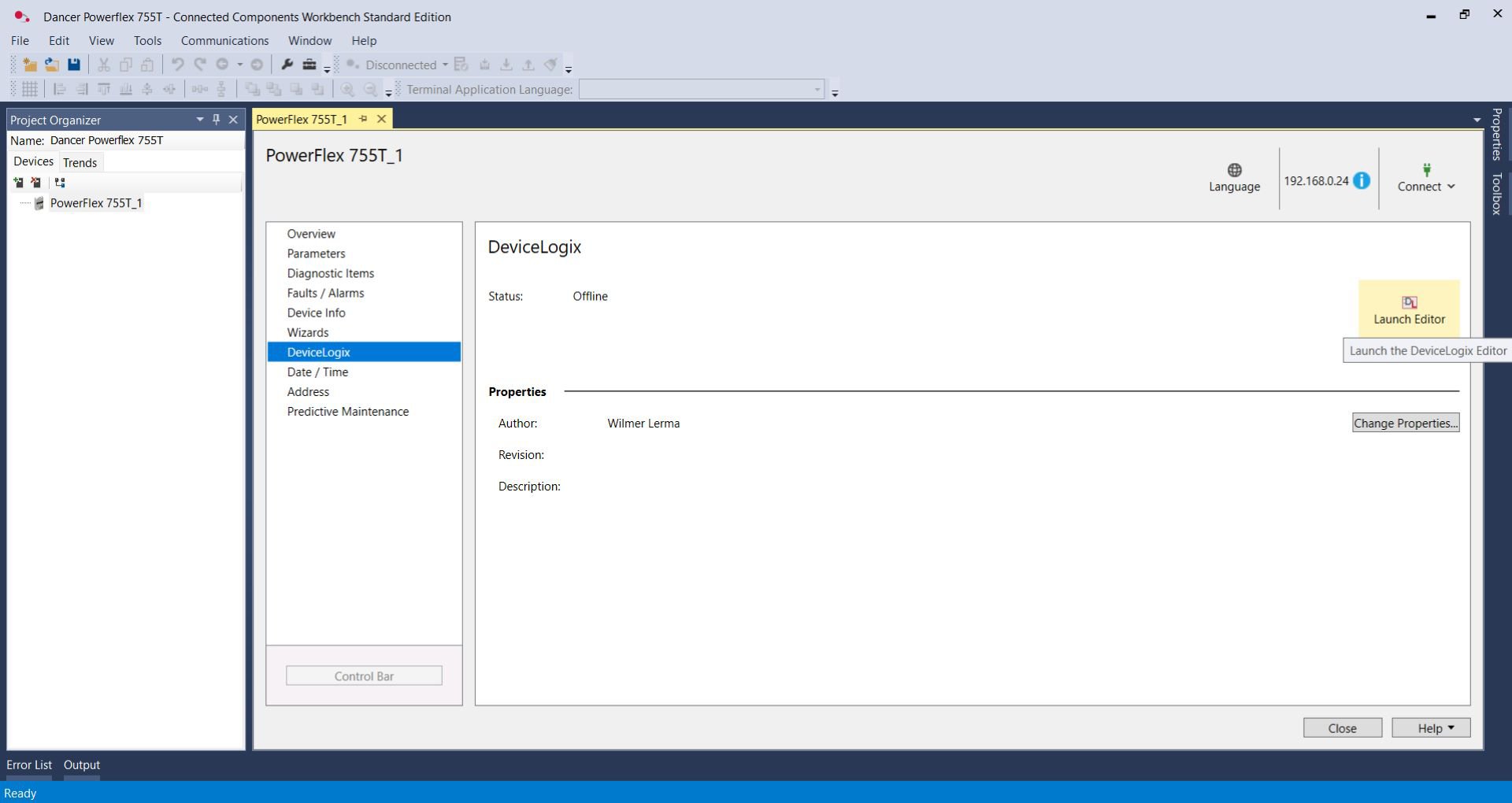
Task: Select the PowerFlex 755T_1 device in the tree
Action: (96, 203)
